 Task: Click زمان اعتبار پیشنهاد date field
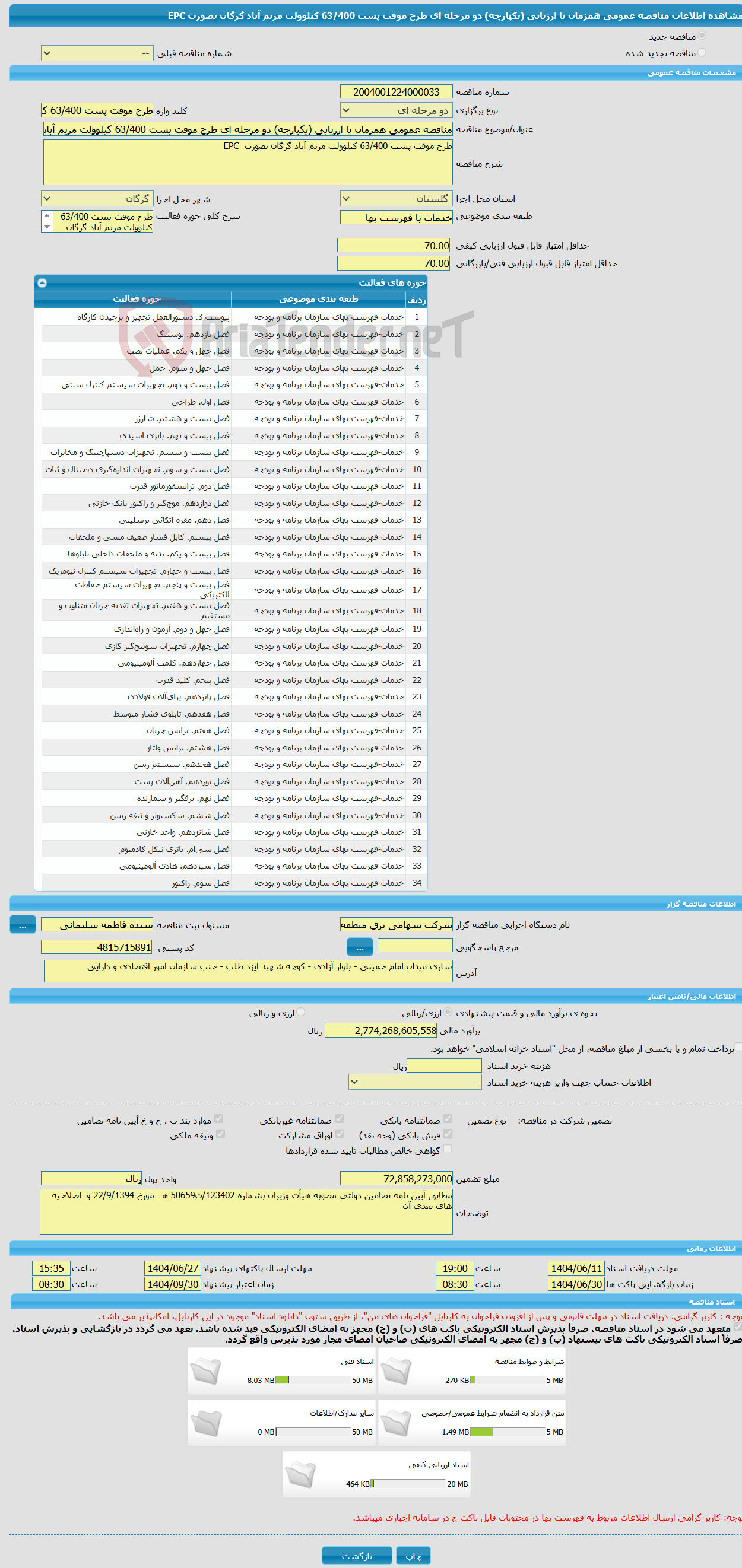pos(172,1284)
